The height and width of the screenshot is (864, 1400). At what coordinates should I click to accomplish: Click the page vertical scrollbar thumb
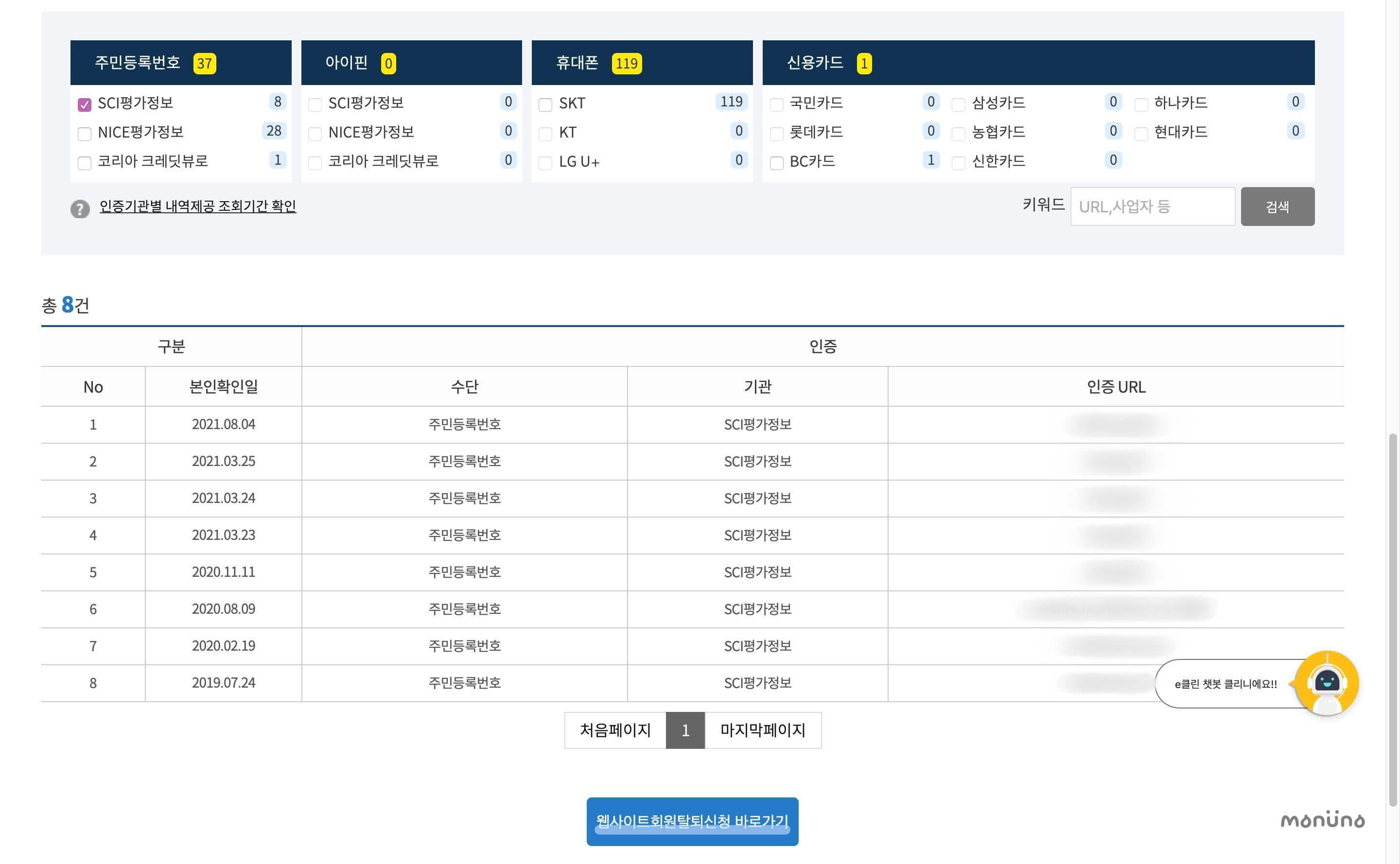click(x=1393, y=620)
